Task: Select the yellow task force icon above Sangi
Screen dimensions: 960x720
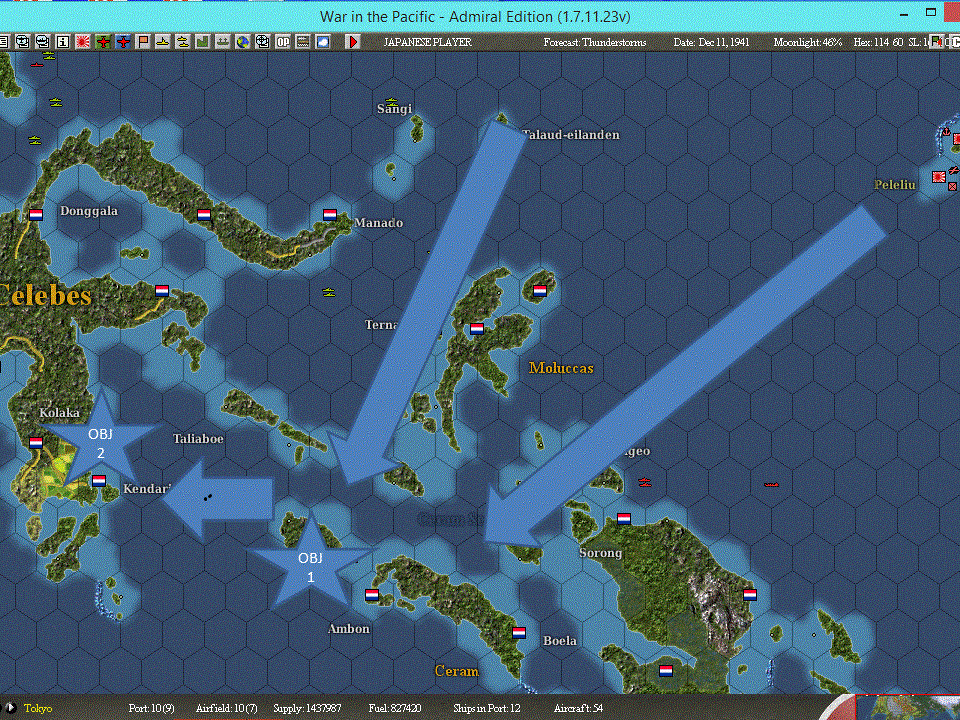Action: (x=392, y=102)
